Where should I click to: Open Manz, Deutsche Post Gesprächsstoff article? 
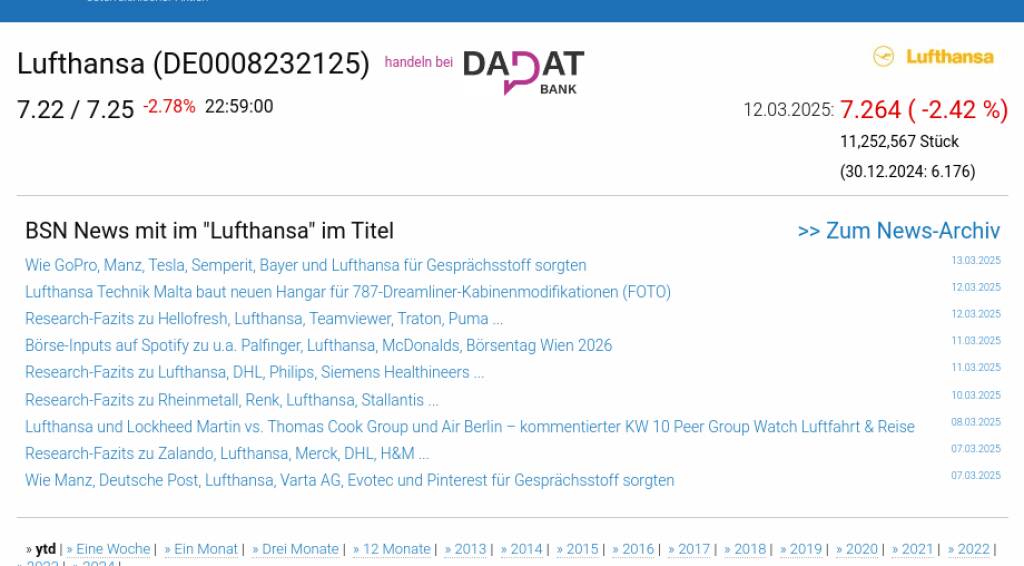[349, 480]
